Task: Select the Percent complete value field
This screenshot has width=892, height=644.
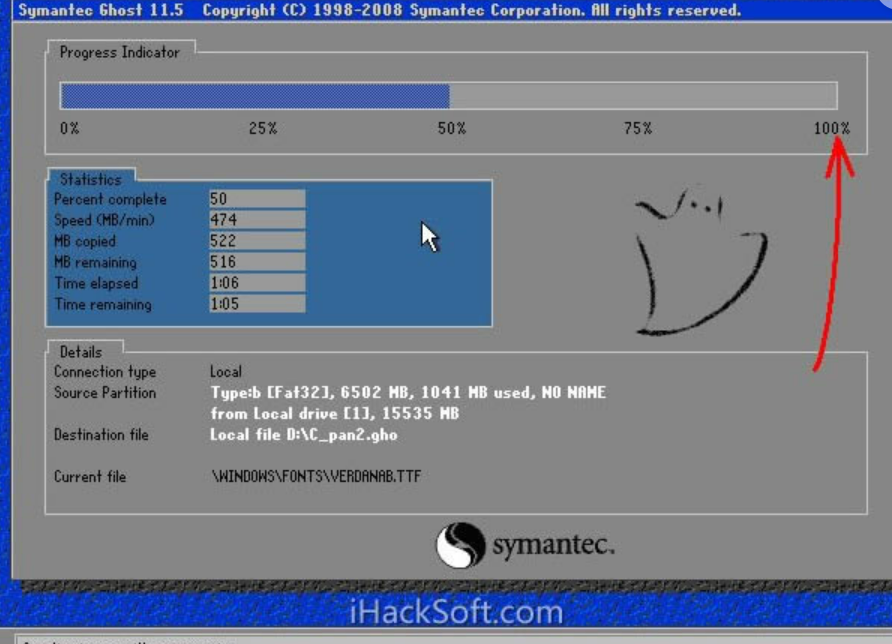Action: [x=256, y=199]
